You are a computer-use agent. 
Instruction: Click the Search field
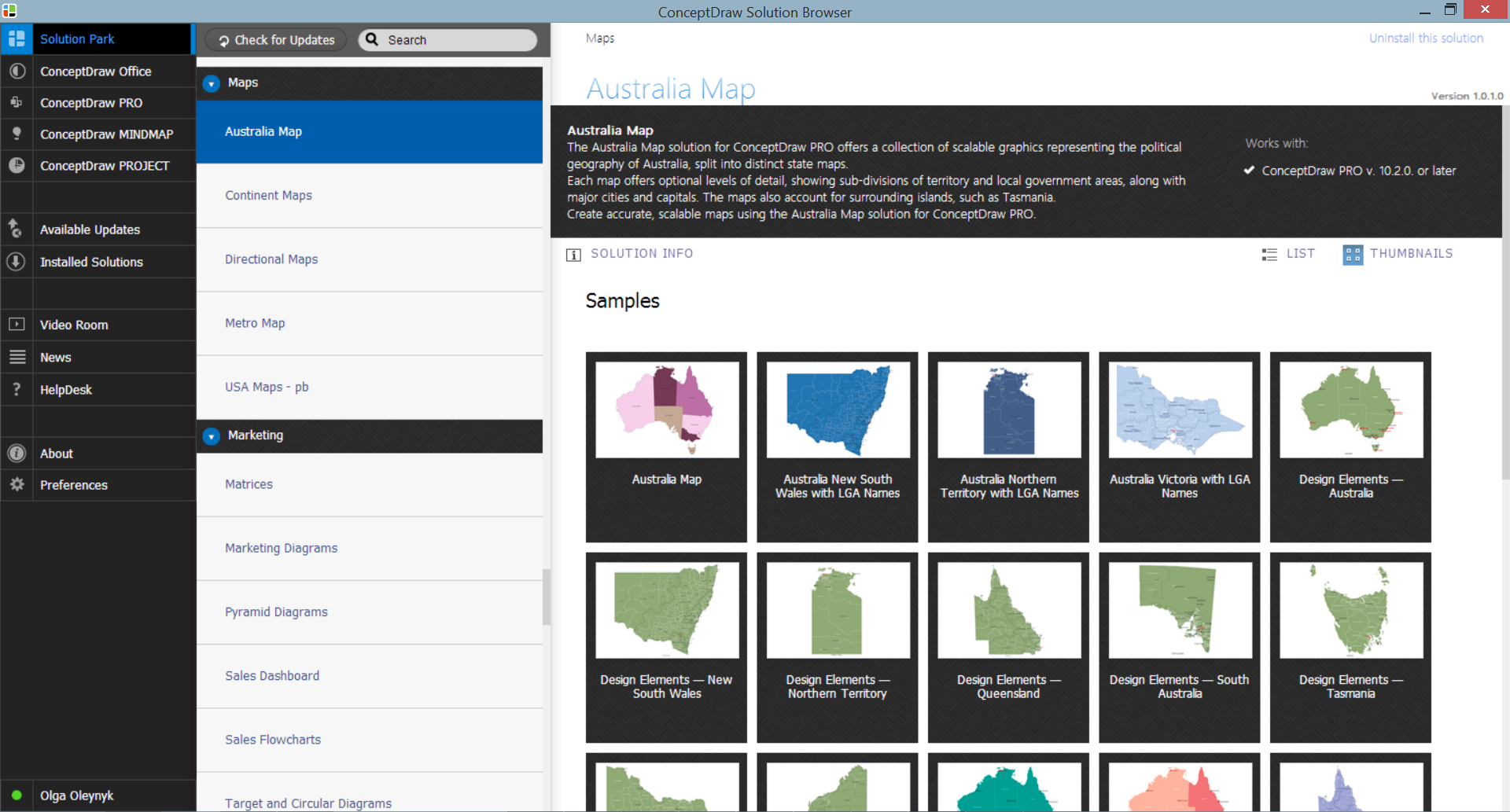pos(447,40)
